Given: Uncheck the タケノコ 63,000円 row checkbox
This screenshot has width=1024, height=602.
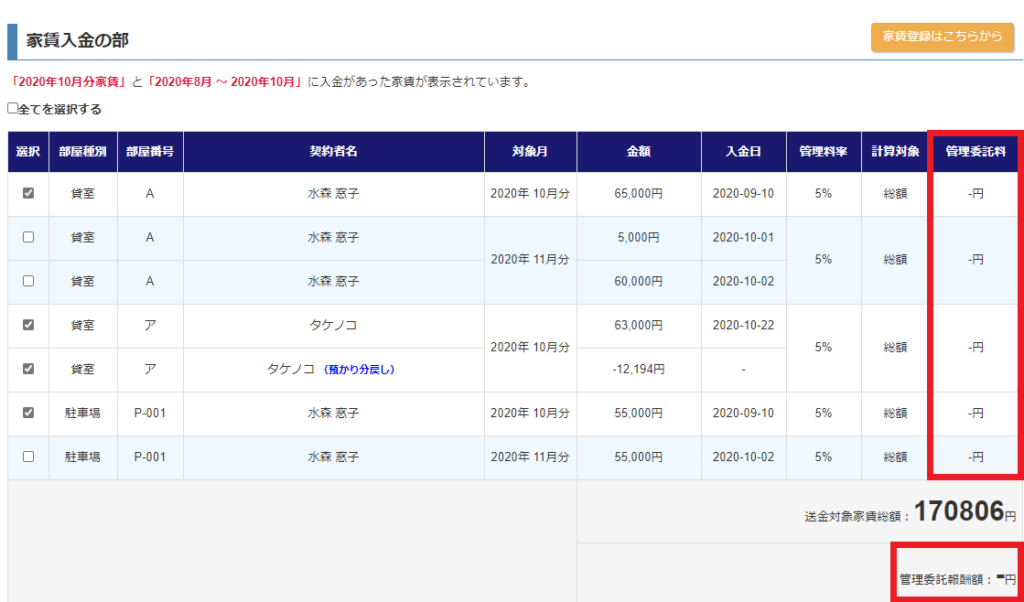Looking at the screenshot, I should (x=28, y=325).
